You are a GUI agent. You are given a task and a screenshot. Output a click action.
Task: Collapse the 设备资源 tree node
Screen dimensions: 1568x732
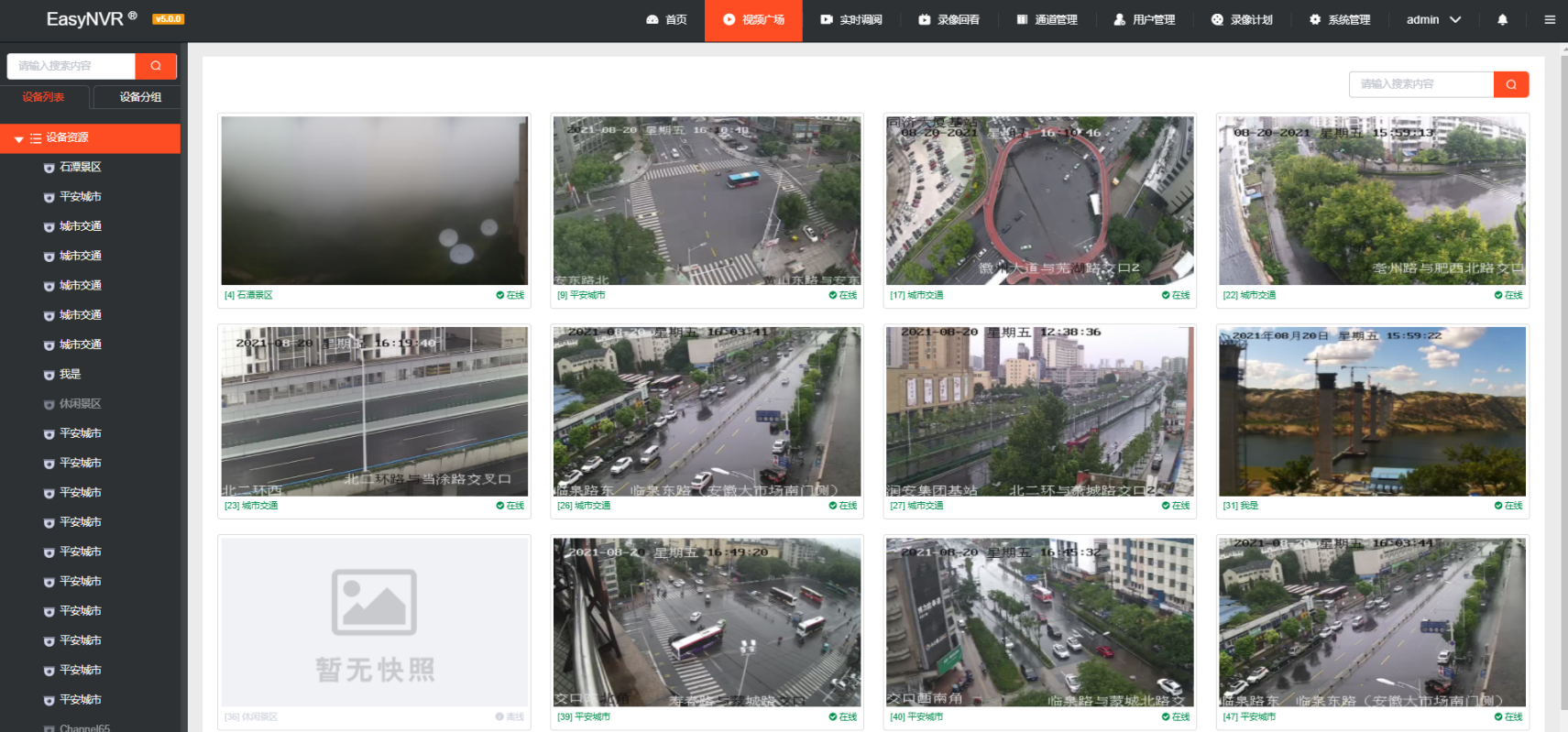coord(18,138)
